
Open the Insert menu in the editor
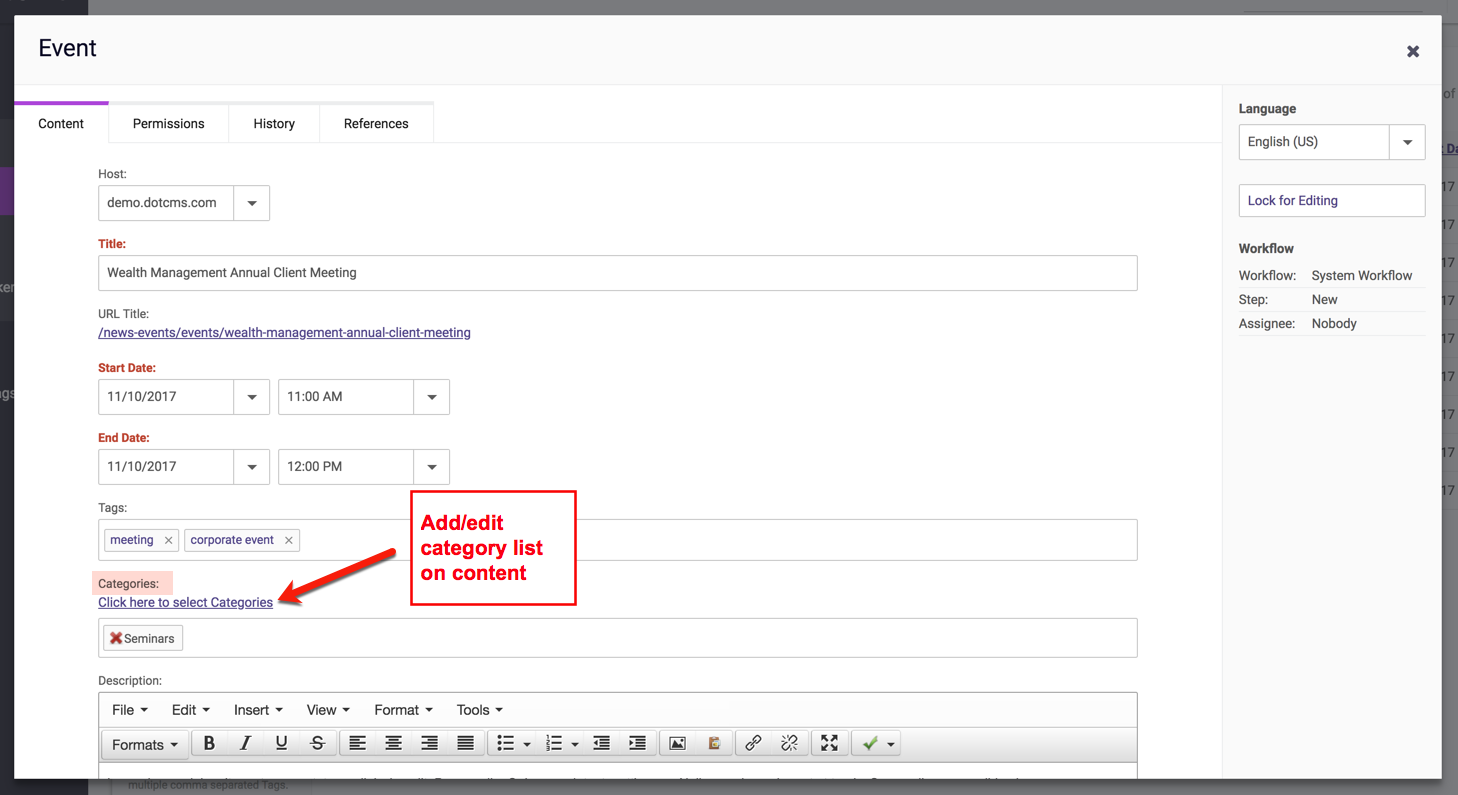pos(258,710)
